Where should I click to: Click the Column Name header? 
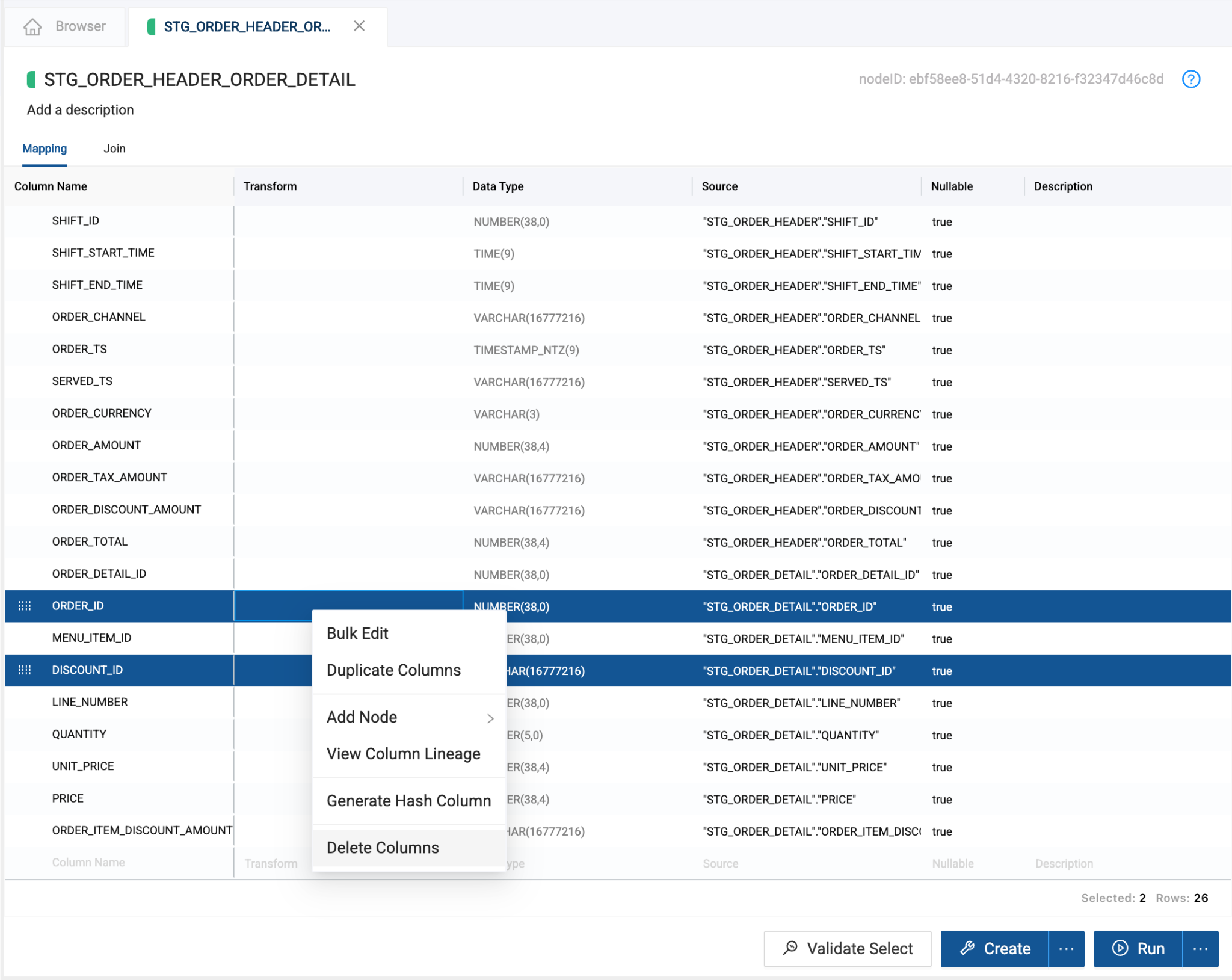51,186
